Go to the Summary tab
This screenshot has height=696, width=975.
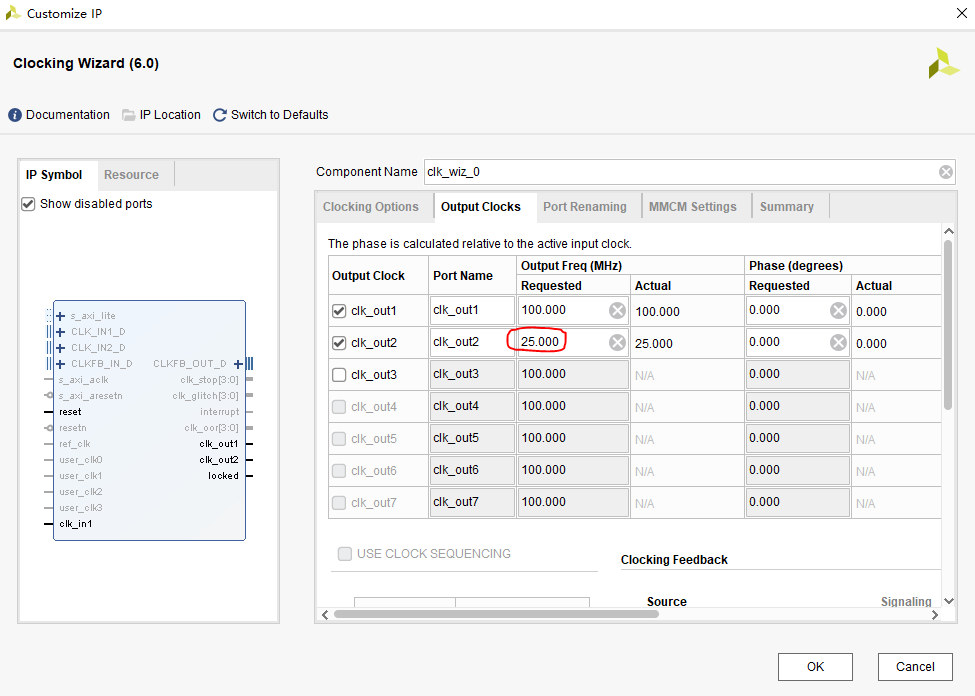pos(787,207)
